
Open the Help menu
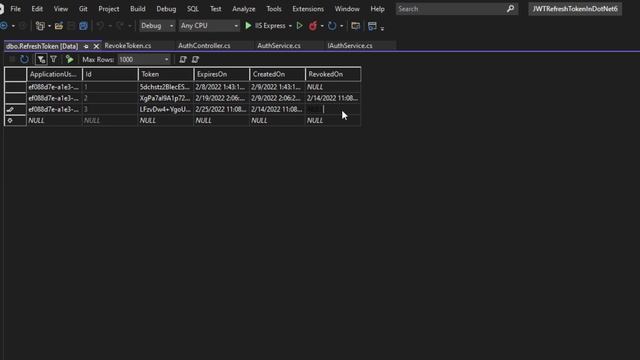click(378, 9)
